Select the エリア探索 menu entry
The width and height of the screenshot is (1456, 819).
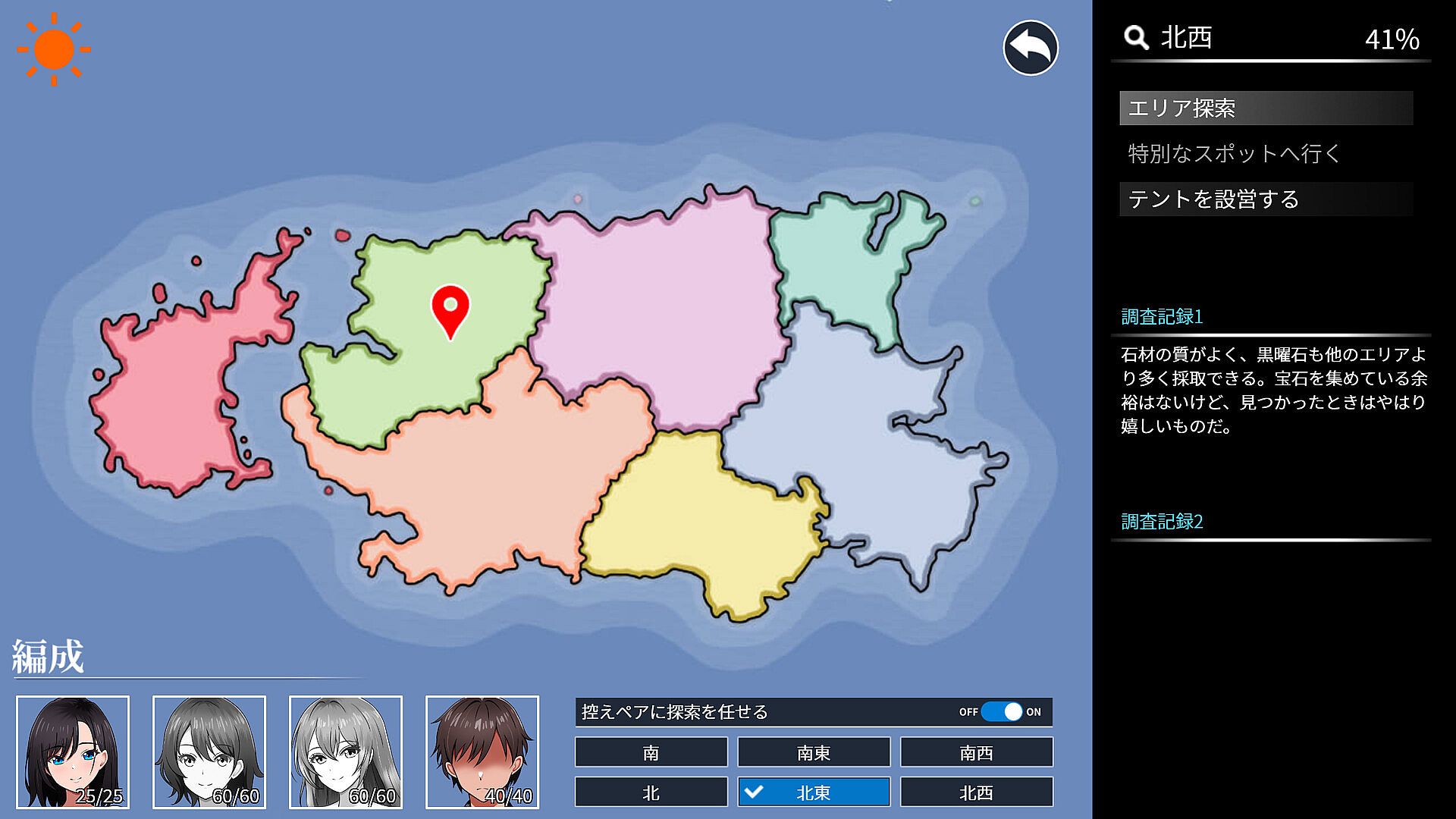1266,108
